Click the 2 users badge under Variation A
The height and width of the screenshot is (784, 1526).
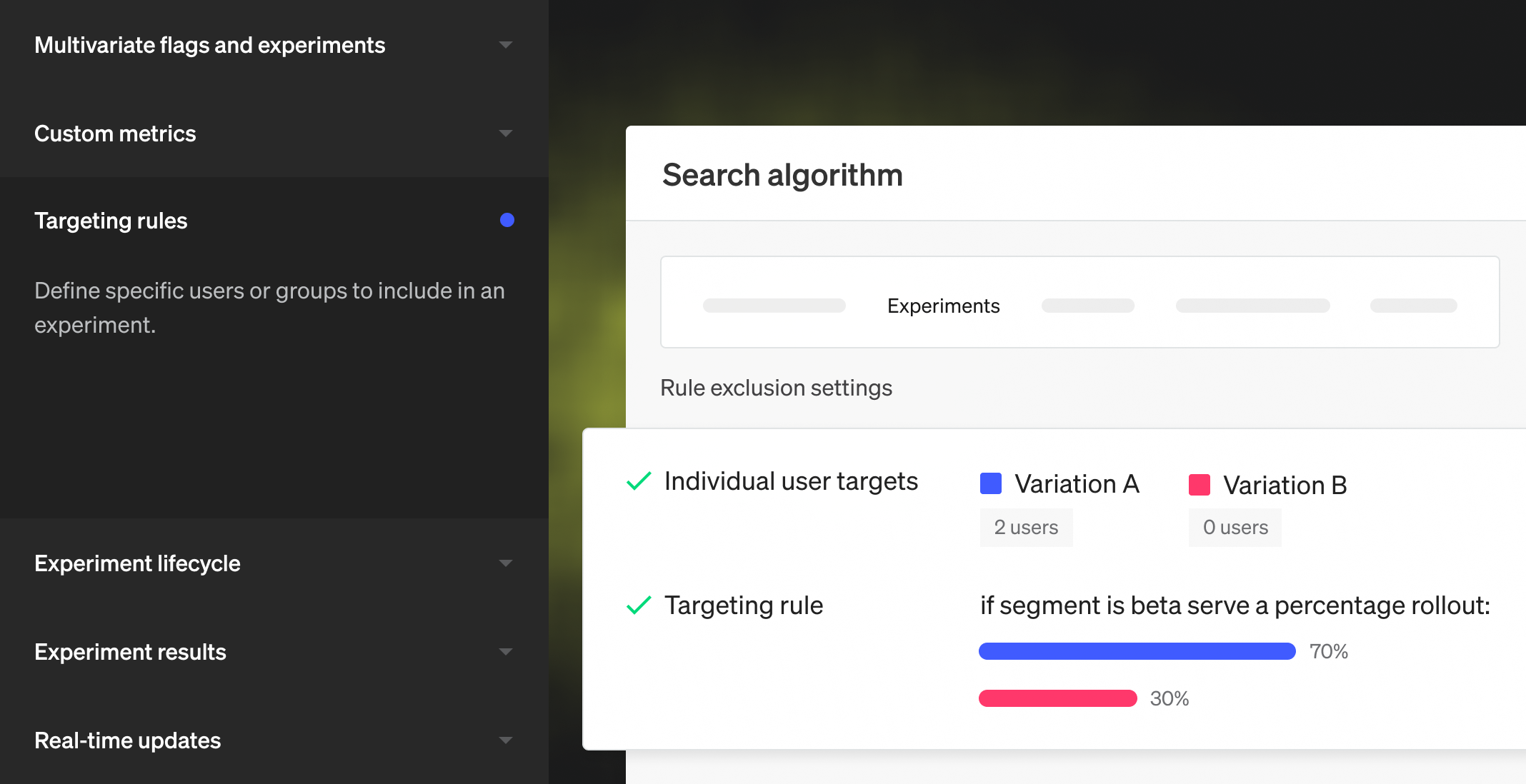pyautogui.click(x=1026, y=528)
